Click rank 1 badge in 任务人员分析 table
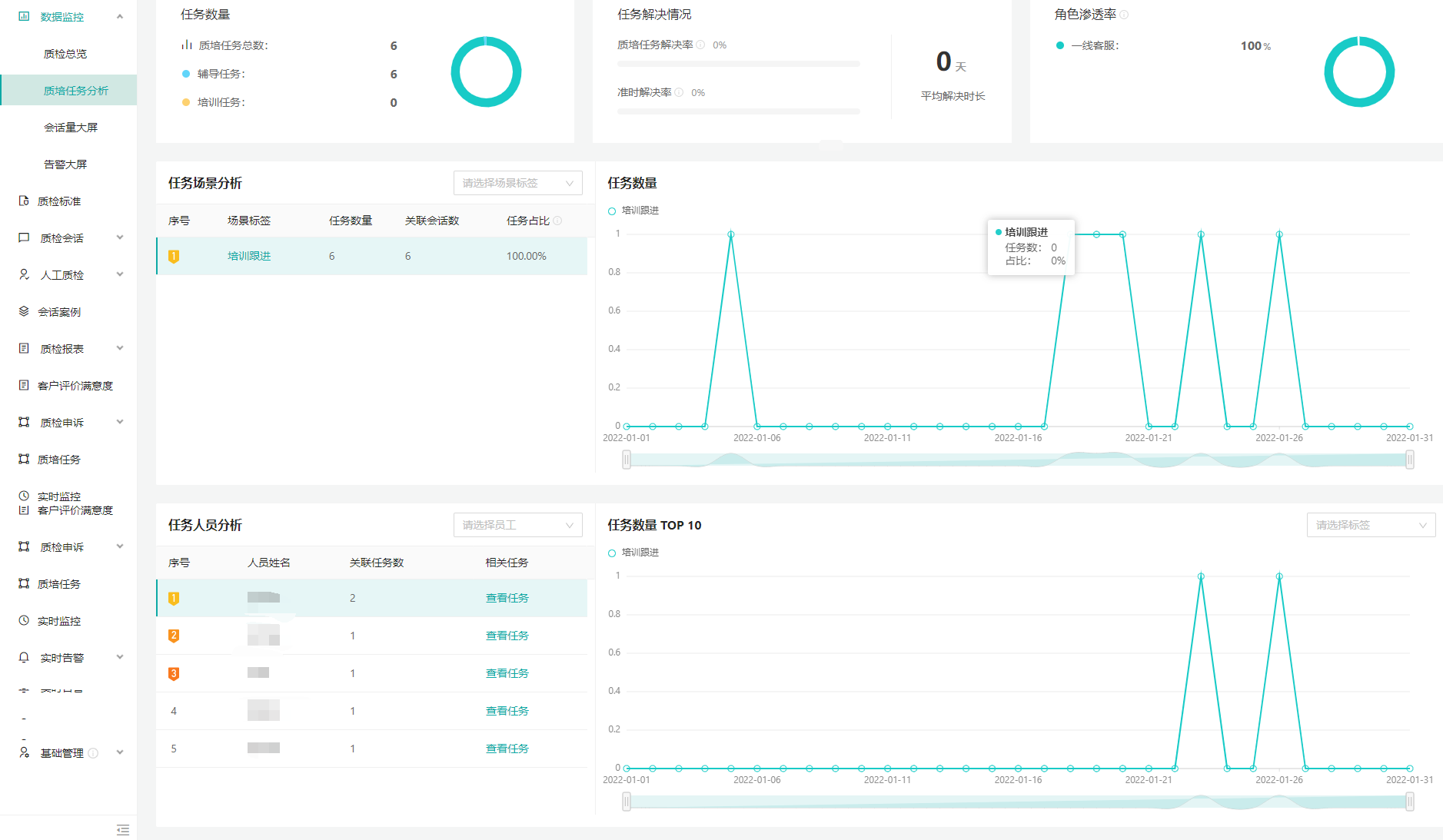 (x=174, y=598)
